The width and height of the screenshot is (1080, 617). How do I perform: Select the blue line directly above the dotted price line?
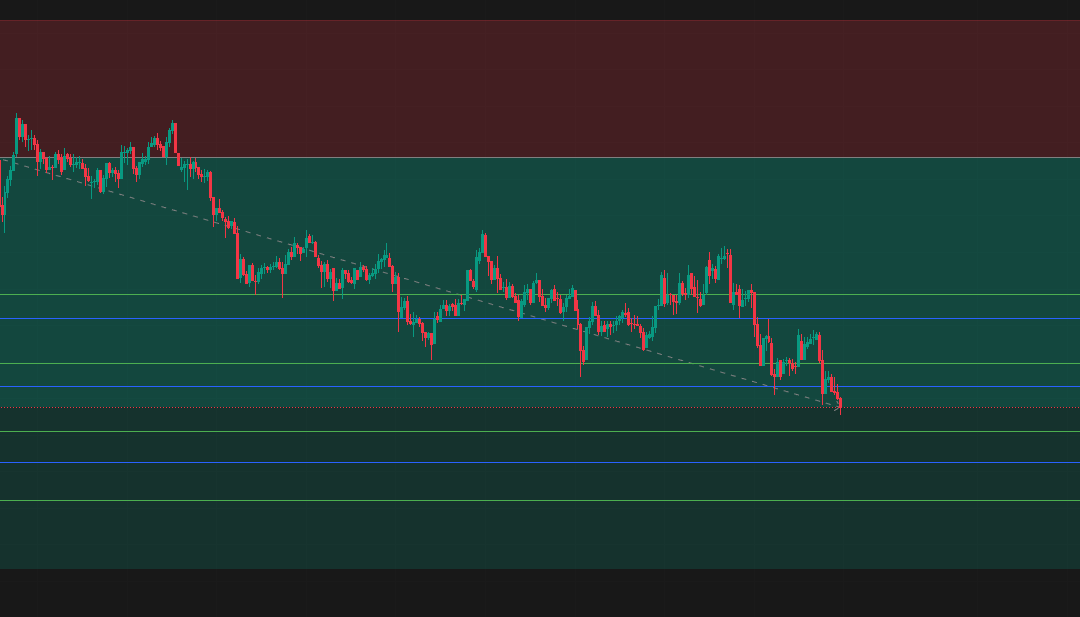pos(540,387)
